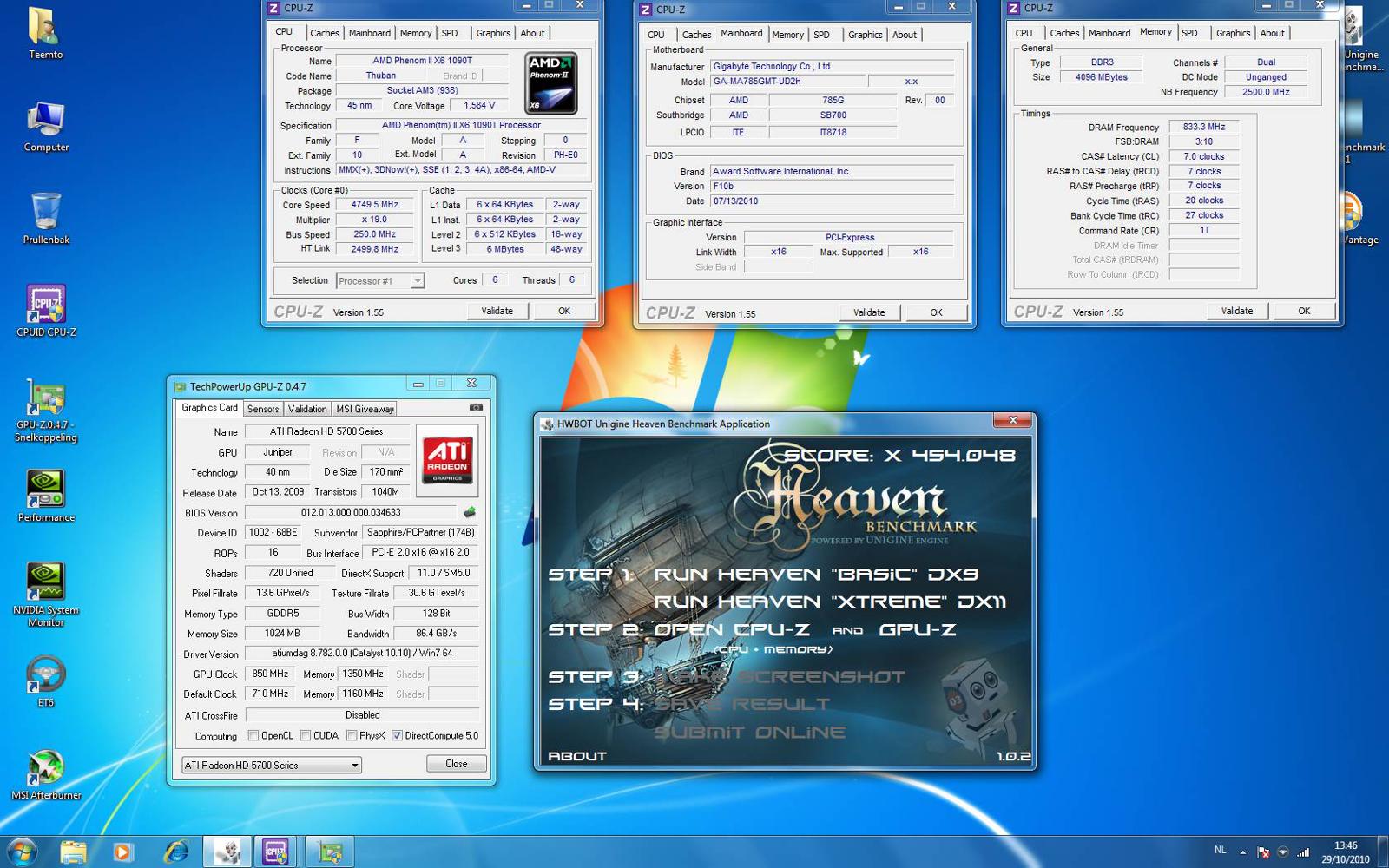
Task: Open Internet Explorer from taskbar
Action: 175,852
